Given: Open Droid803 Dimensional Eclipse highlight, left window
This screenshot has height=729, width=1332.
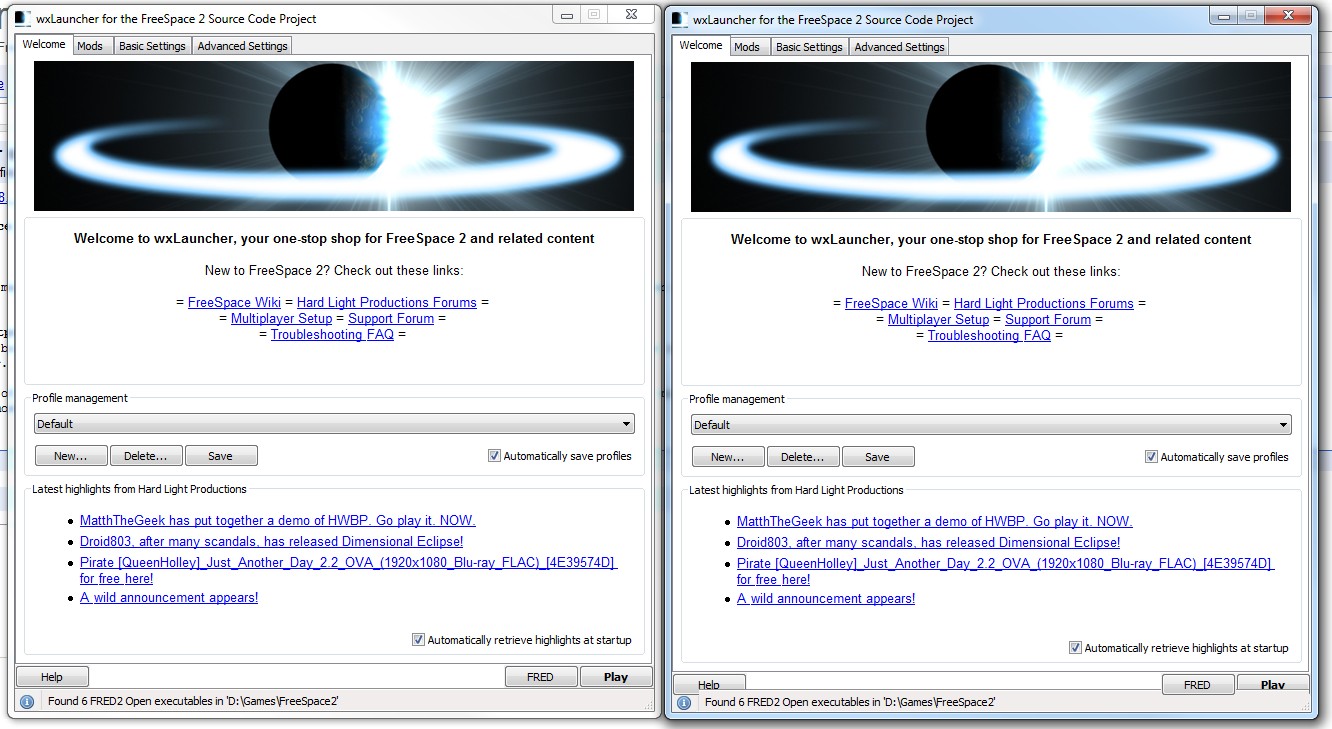Looking at the screenshot, I should pos(272,541).
